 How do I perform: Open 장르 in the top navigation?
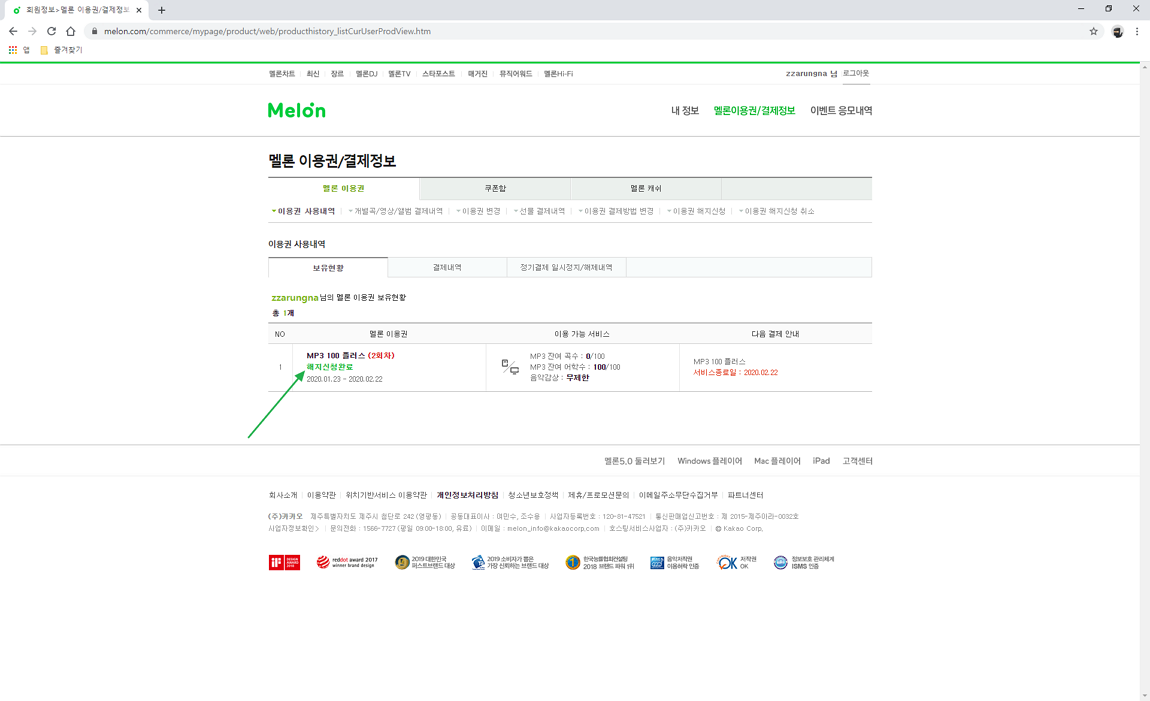tap(337, 74)
